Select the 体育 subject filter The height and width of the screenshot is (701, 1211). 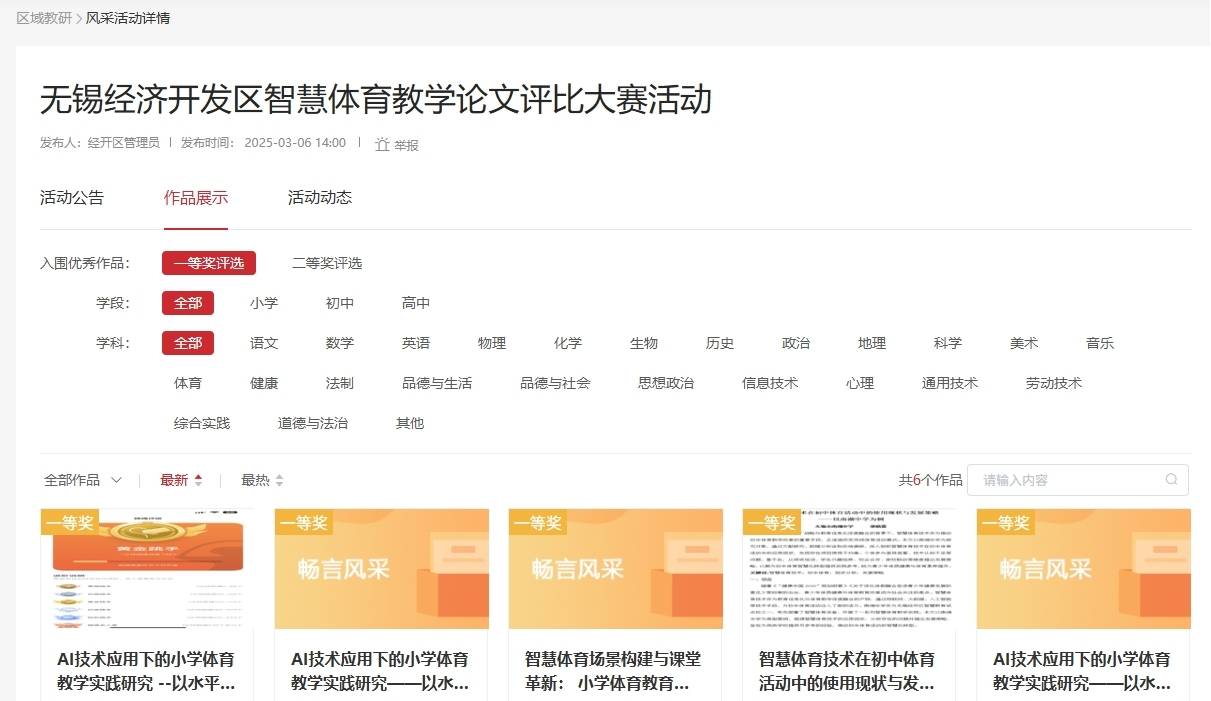[188, 383]
